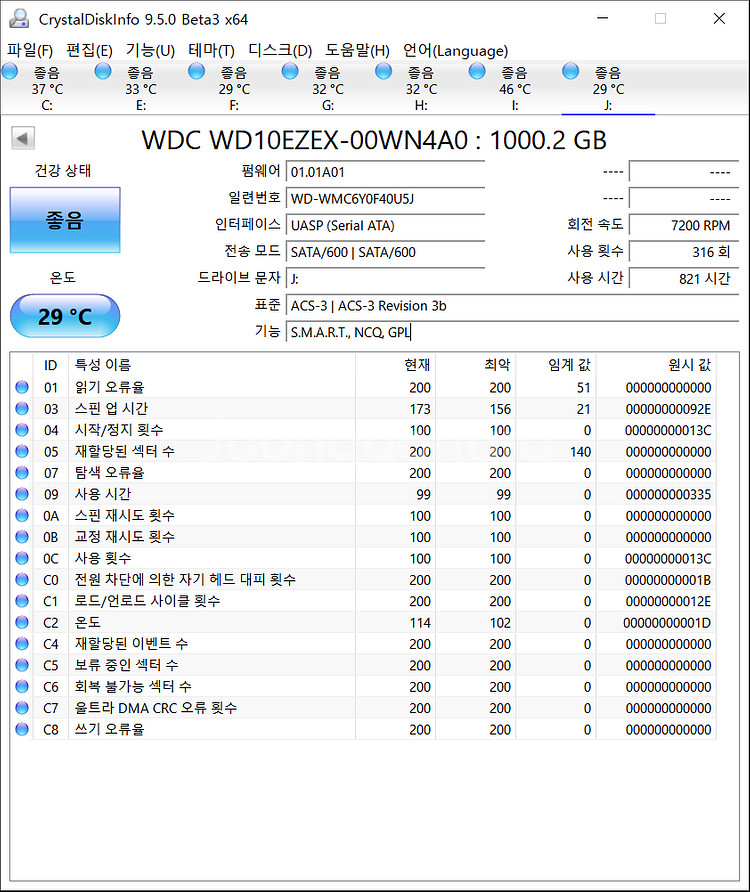Screen dimensions: 750x892
Task: Click status dot of C0 row
Action: click(22, 580)
